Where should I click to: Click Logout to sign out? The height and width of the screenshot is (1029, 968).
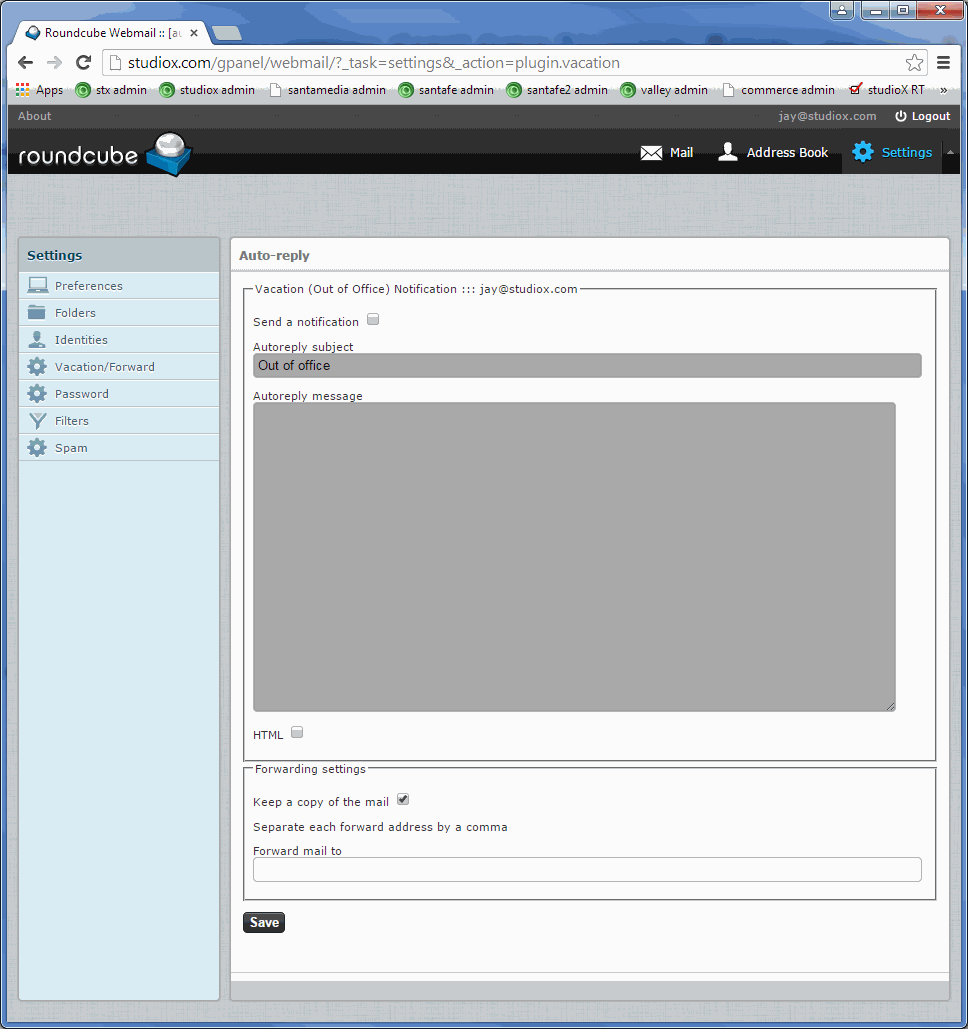[x=922, y=115]
